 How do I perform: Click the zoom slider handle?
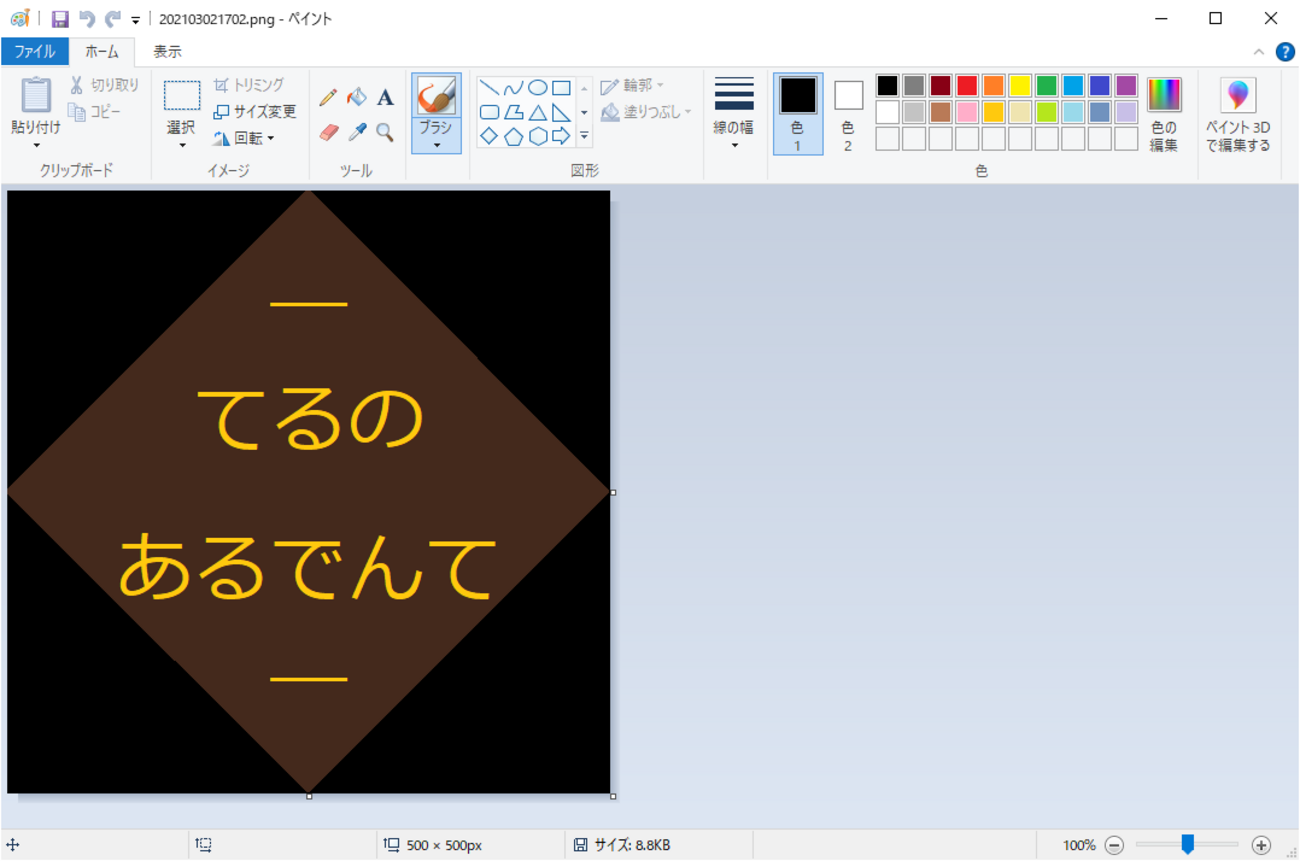coord(1187,845)
